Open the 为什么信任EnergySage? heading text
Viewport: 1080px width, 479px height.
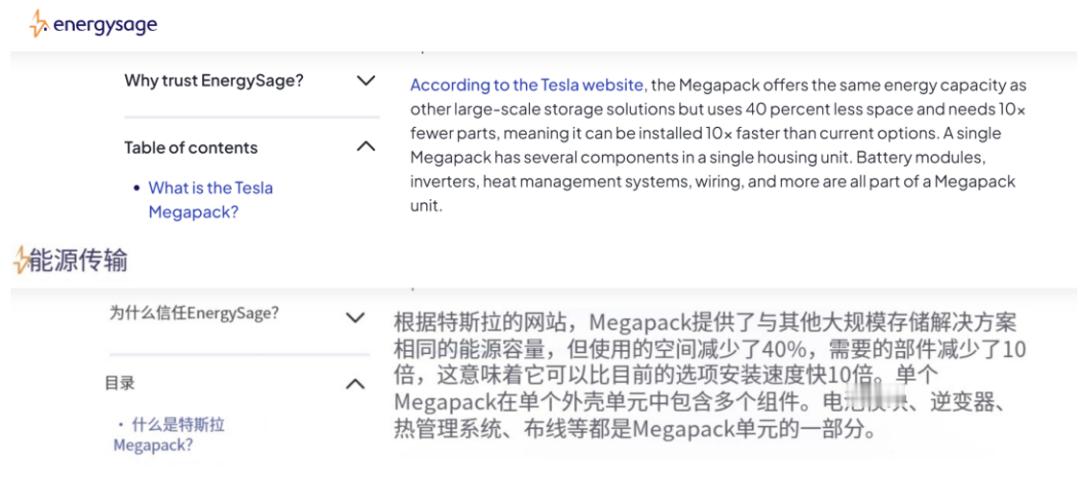click(194, 314)
